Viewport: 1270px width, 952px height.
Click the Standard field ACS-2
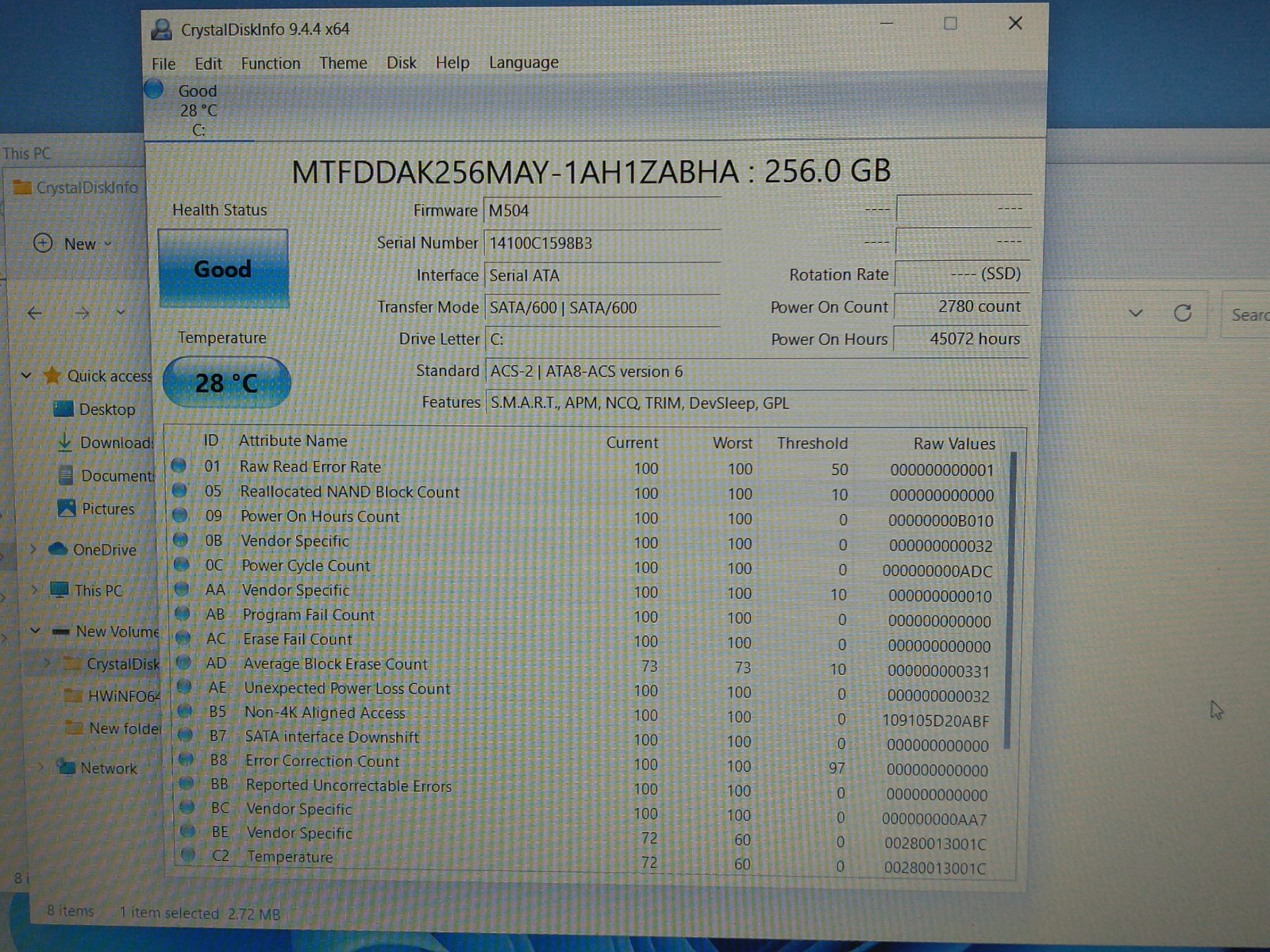coord(756,371)
